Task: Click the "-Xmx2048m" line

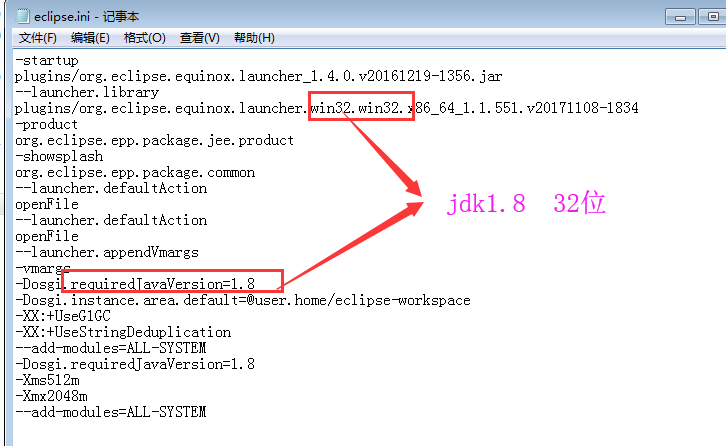Action: coord(51,396)
